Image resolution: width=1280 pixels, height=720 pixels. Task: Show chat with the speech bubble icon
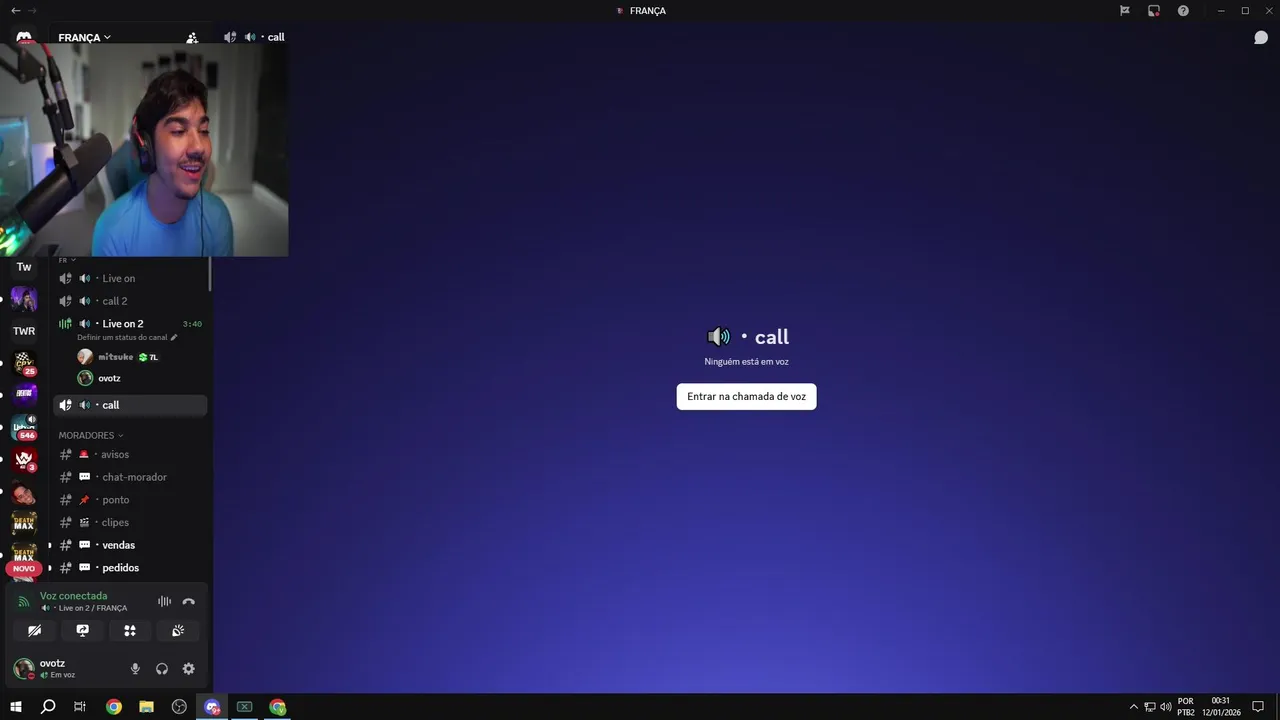pos(1261,37)
